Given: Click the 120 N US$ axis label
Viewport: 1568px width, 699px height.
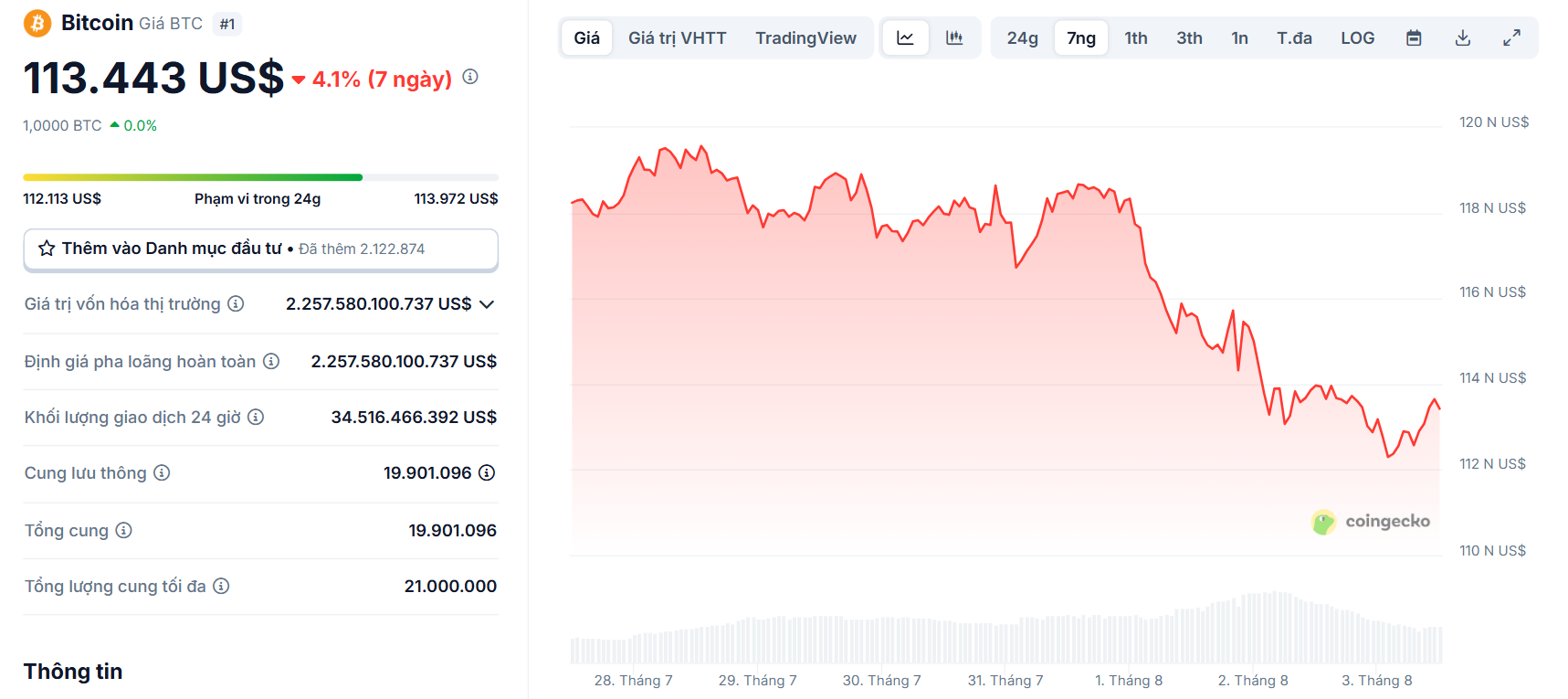Looking at the screenshot, I should pos(1494,122).
